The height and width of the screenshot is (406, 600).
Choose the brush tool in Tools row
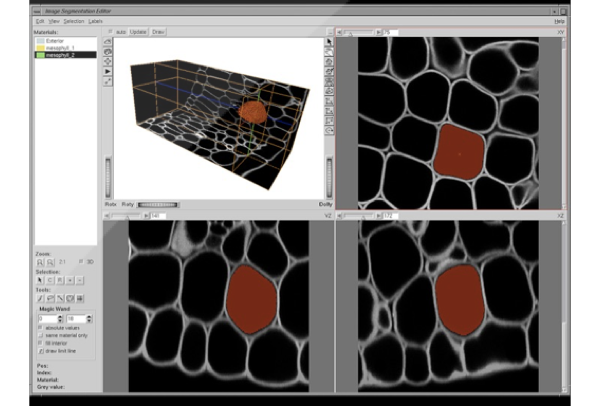[x=40, y=298]
